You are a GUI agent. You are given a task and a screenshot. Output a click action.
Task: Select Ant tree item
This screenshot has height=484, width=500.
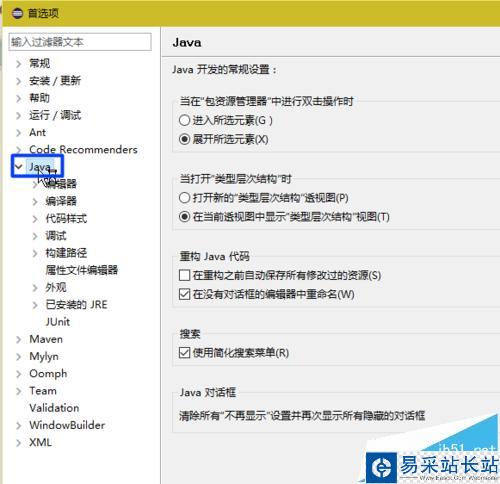[x=37, y=132]
